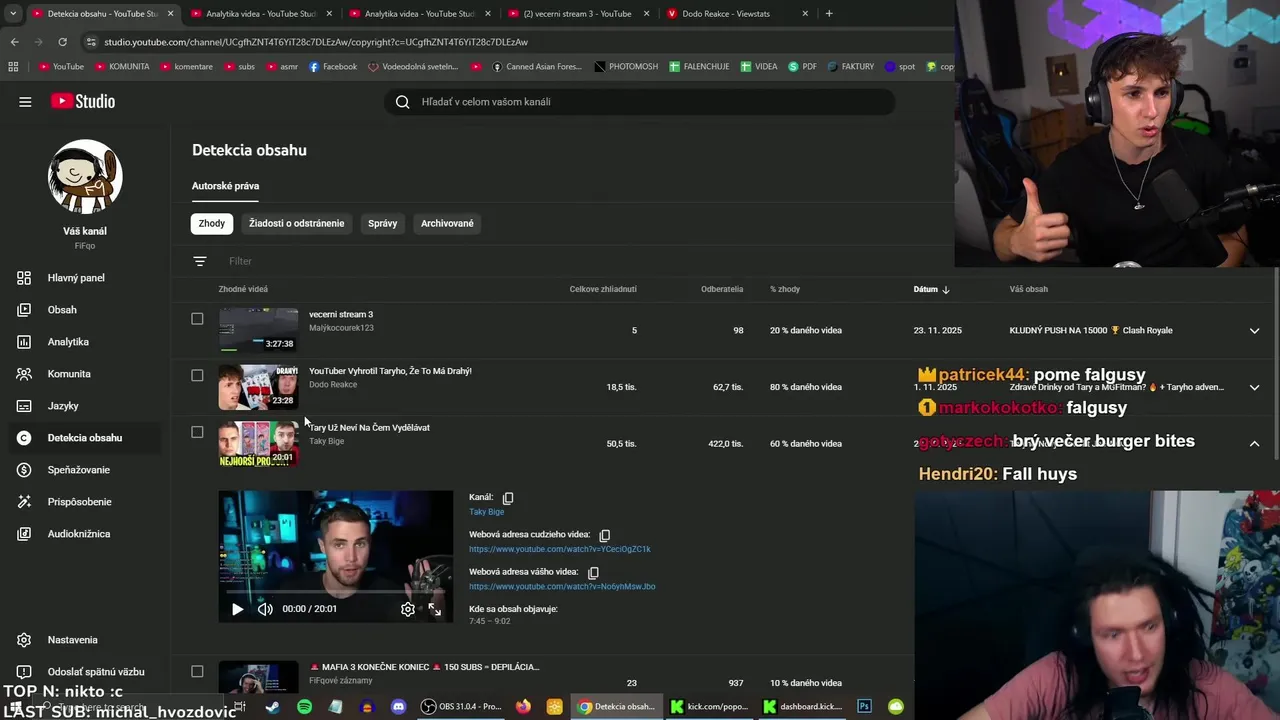Open Prispôsobenie in the sidebar

click(80, 502)
